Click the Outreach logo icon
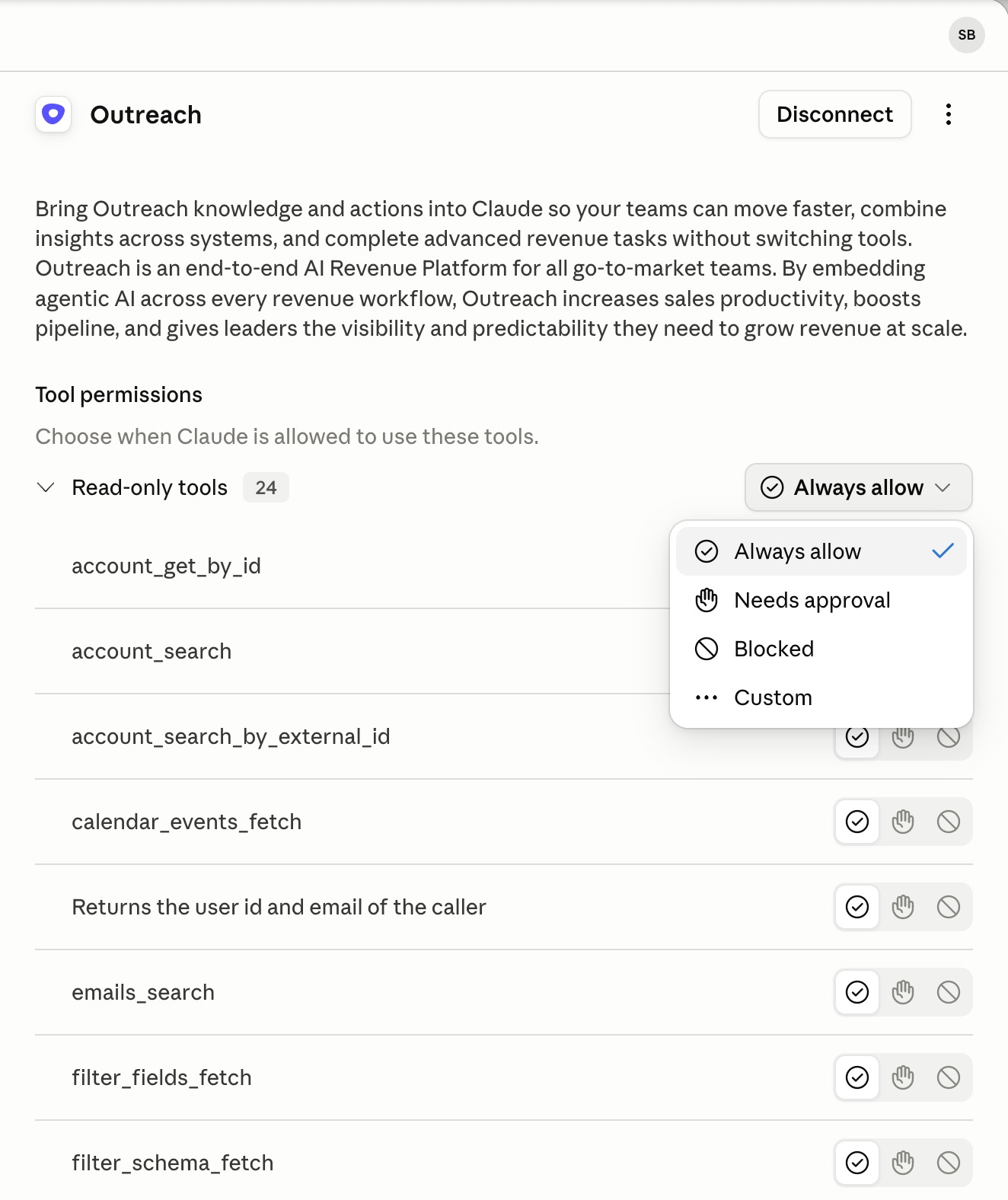Viewport: 1008px width, 1200px height. click(53, 115)
